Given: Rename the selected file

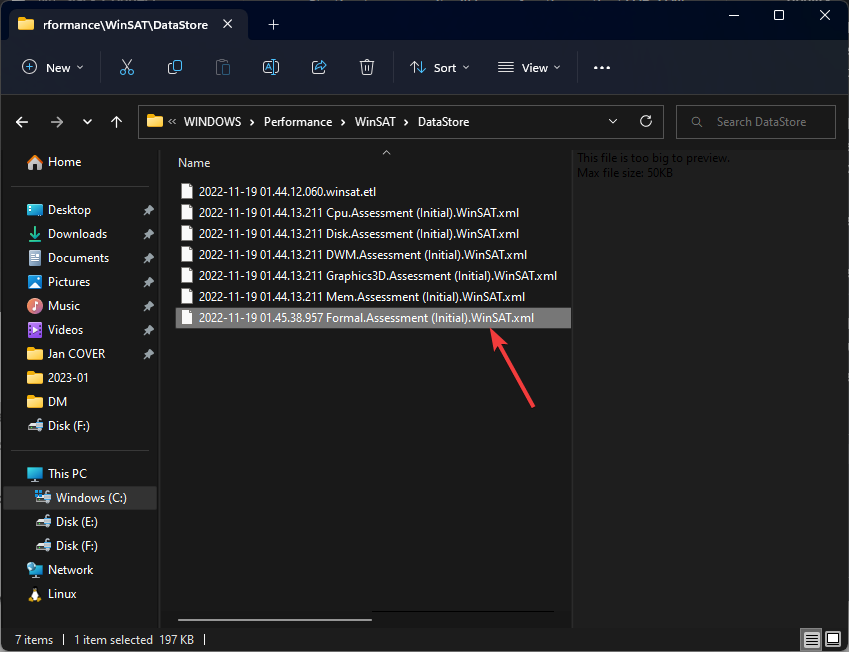Looking at the screenshot, I should 270,67.
